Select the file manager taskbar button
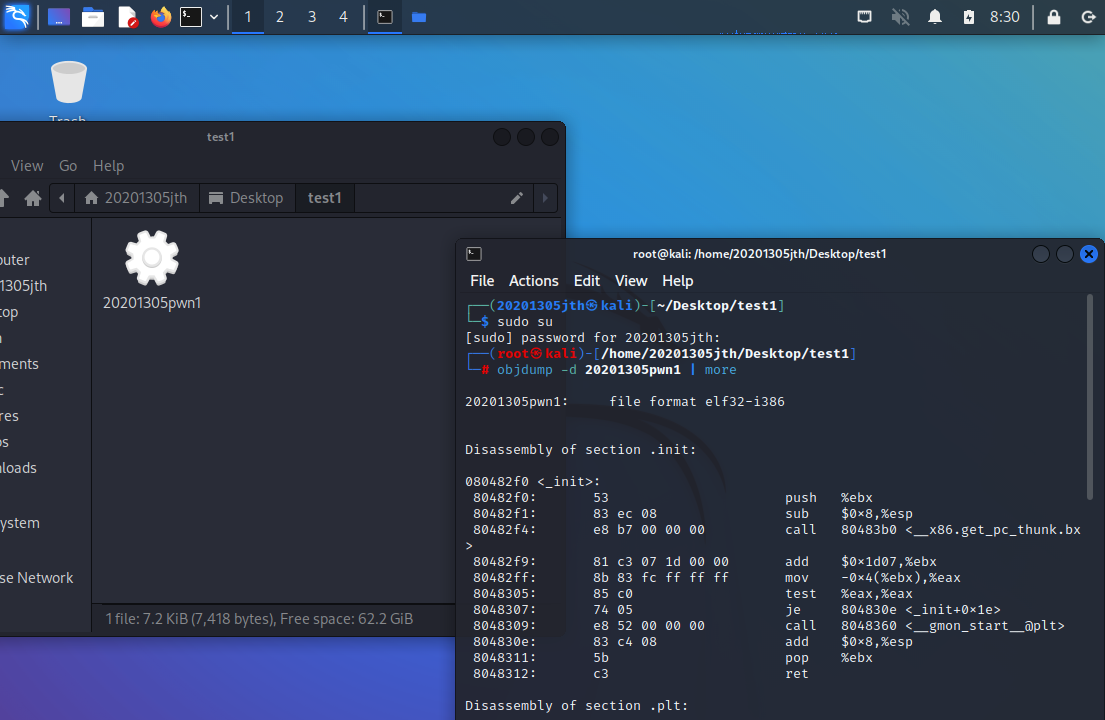 (419, 17)
